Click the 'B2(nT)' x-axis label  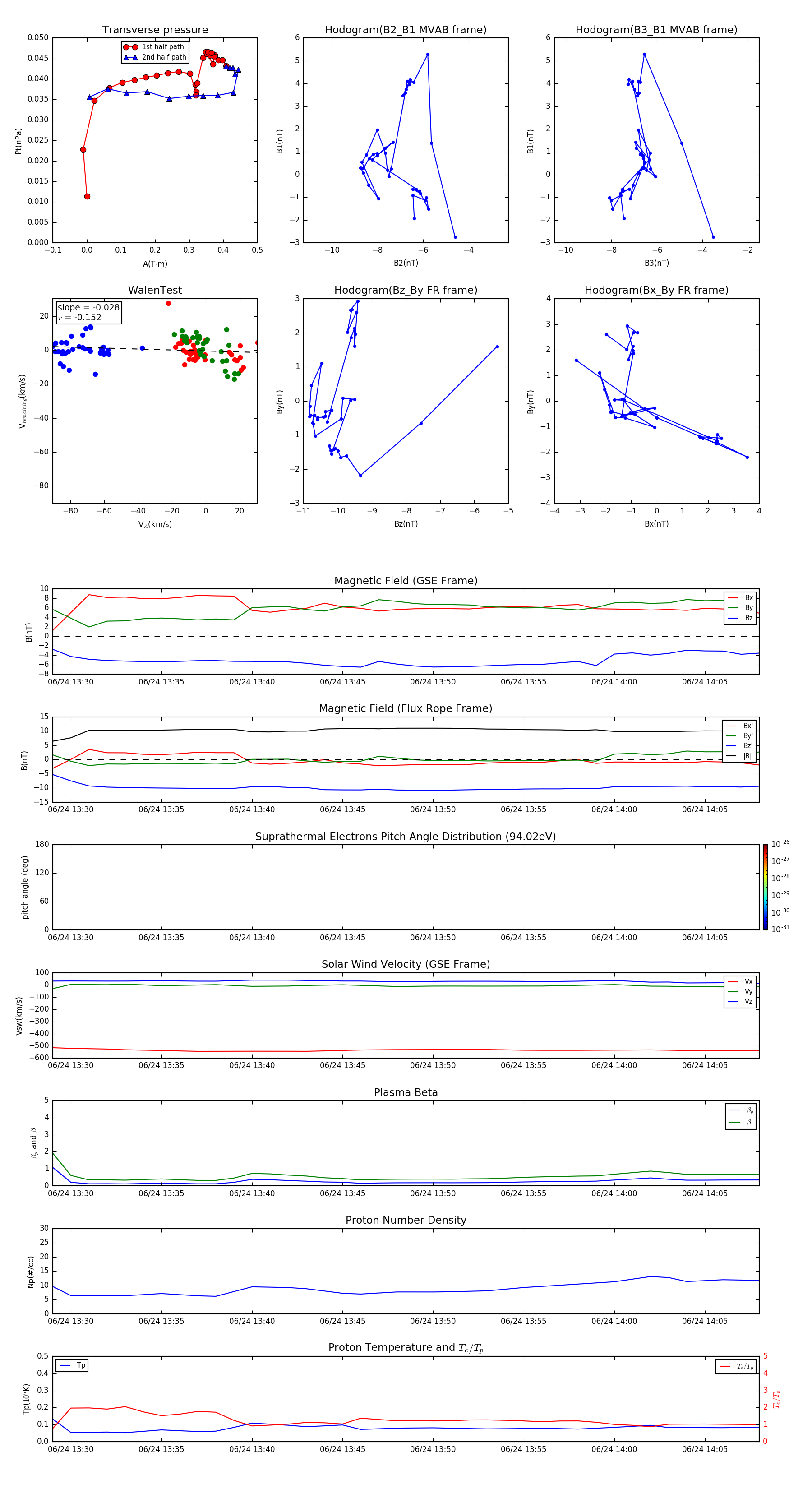[x=406, y=263]
